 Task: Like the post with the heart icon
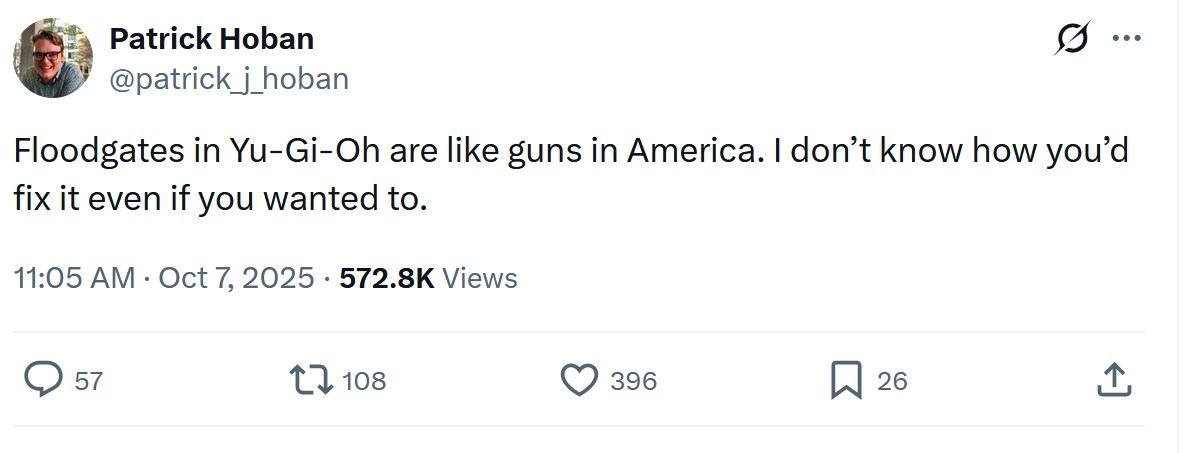coord(578,380)
